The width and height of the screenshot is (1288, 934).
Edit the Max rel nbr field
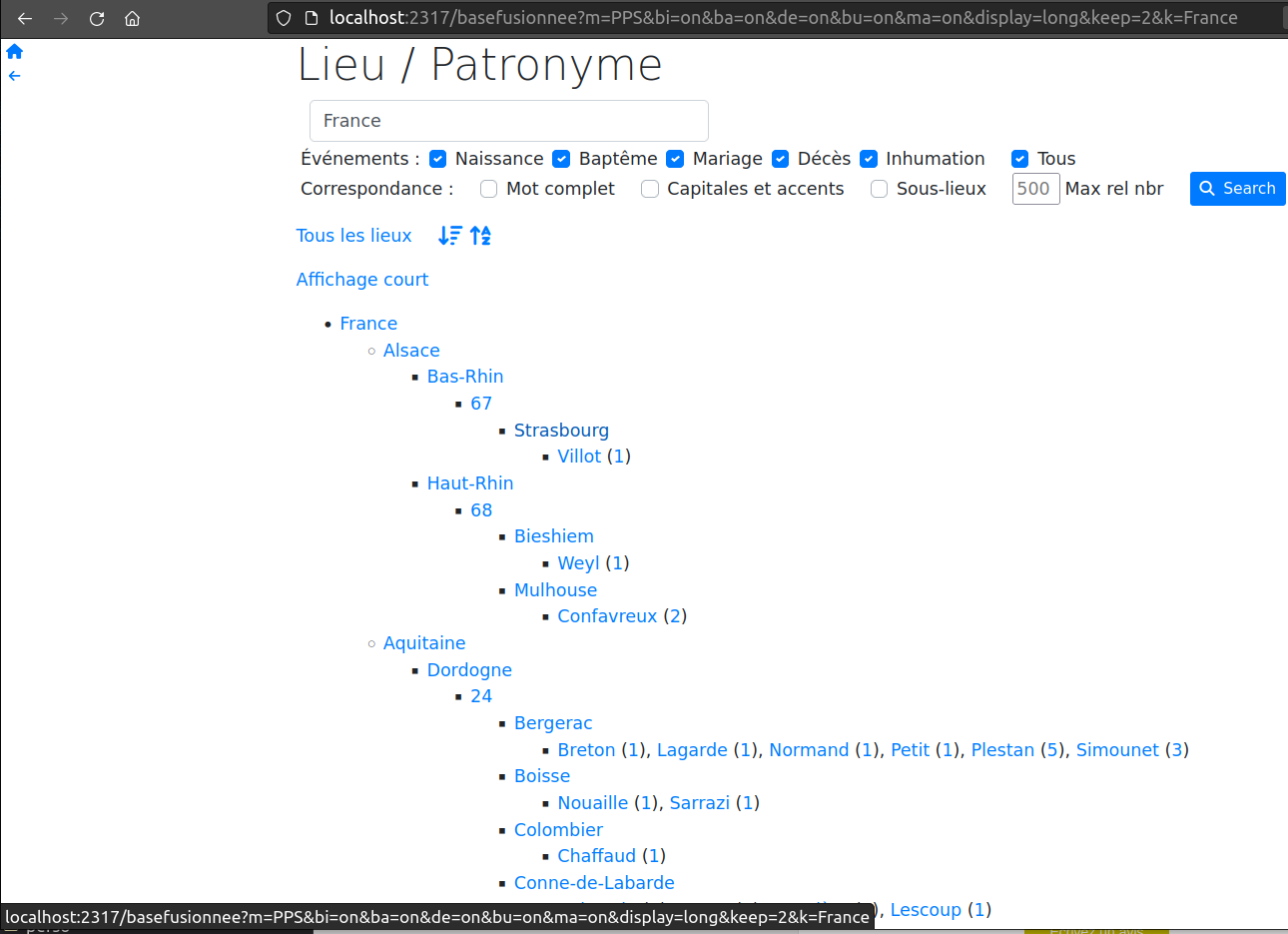(x=1035, y=189)
